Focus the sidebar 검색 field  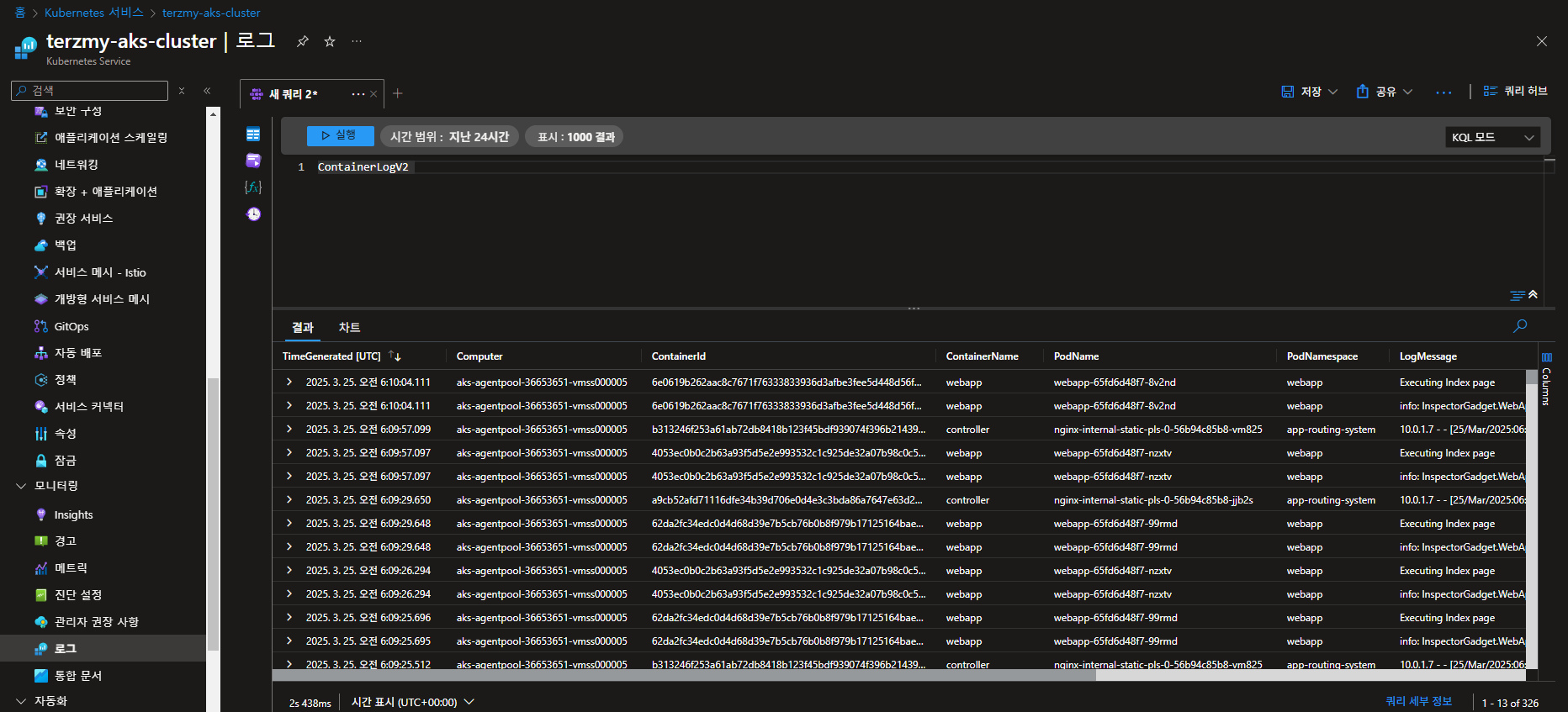click(90, 91)
